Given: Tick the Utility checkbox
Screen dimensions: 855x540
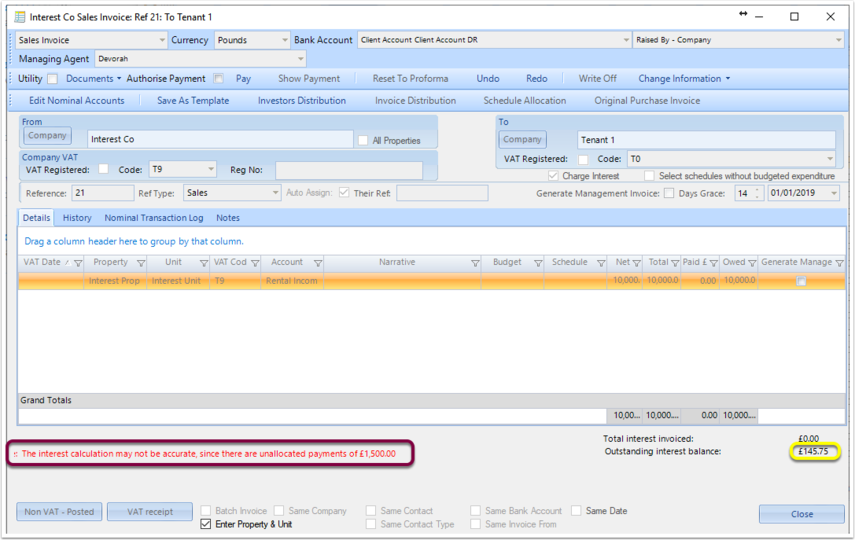Looking at the screenshot, I should tap(52, 79).
